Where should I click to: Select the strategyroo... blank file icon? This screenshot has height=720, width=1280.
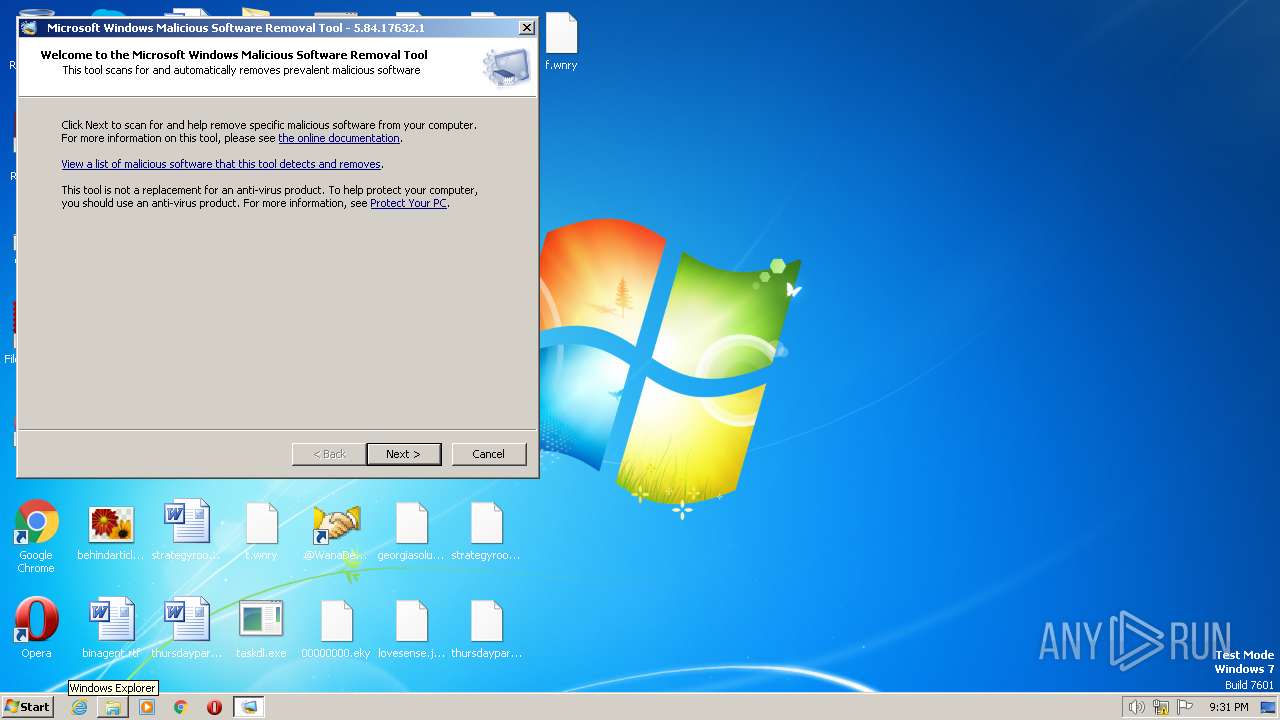[x=486, y=531]
